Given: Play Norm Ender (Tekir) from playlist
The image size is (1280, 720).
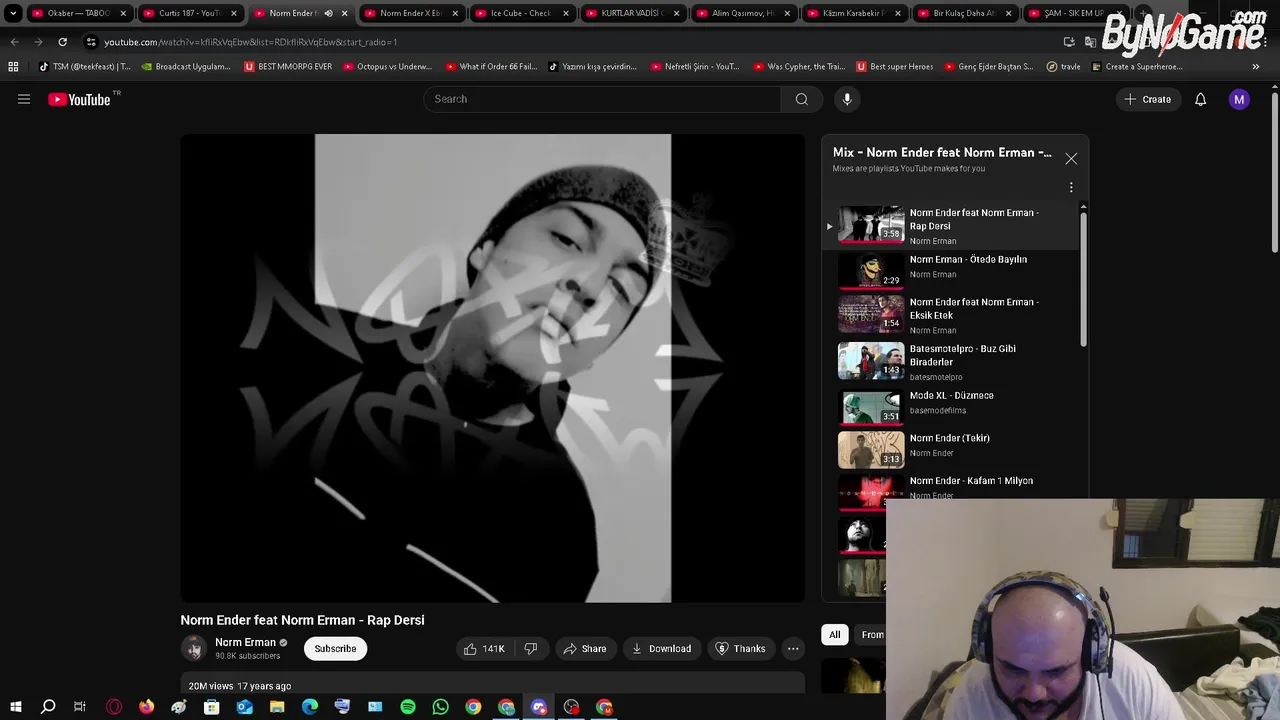Looking at the screenshot, I should pos(950,450).
